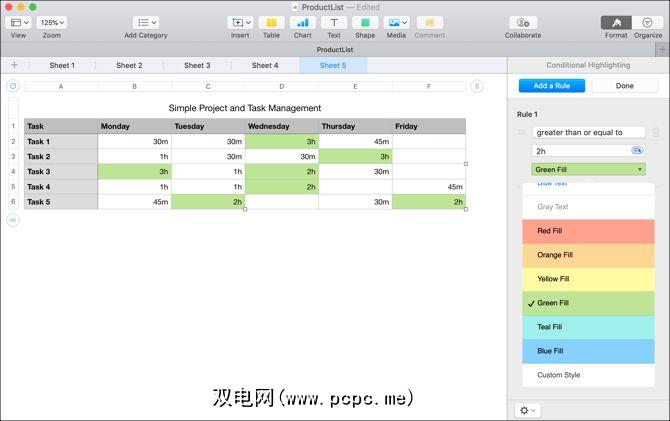Open the Zoom 125% dropdown
Viewport: 670px width, 421px height.
coord(52,22)
